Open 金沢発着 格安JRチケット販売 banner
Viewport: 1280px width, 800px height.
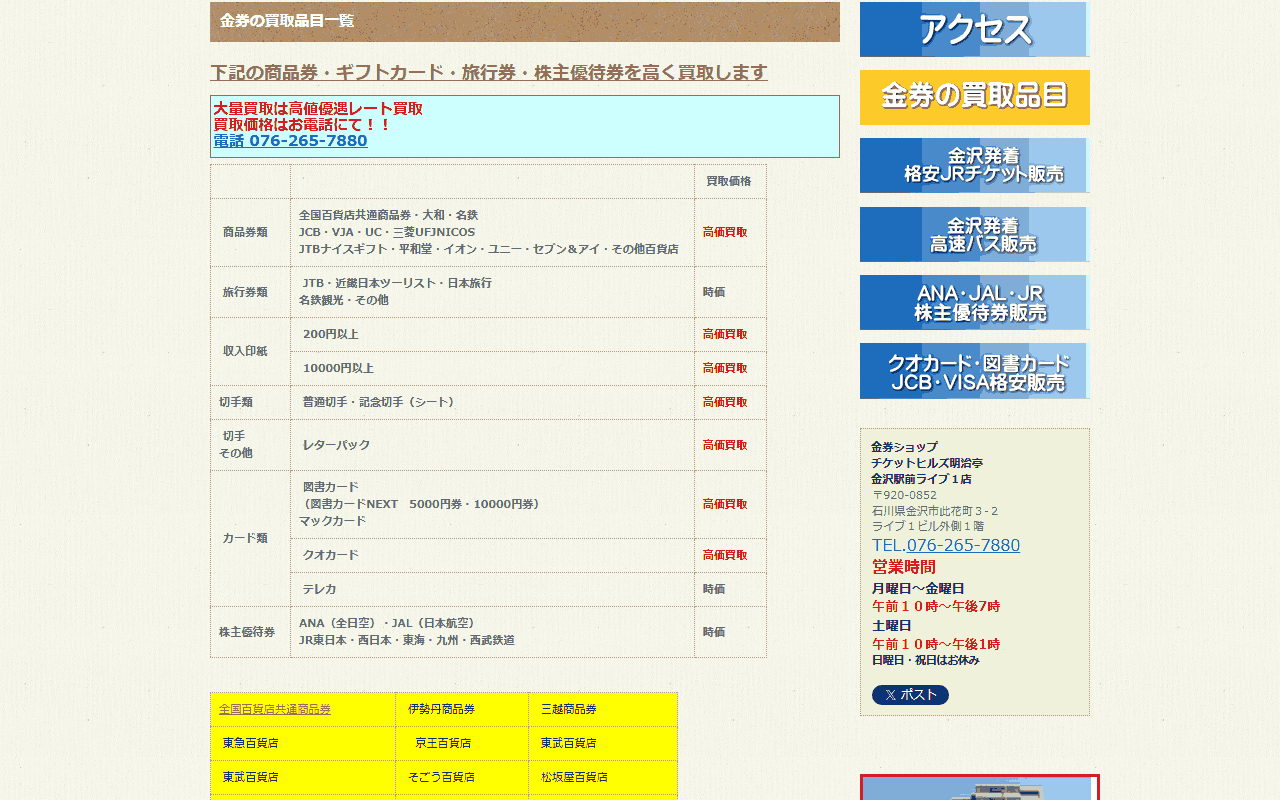974,165
